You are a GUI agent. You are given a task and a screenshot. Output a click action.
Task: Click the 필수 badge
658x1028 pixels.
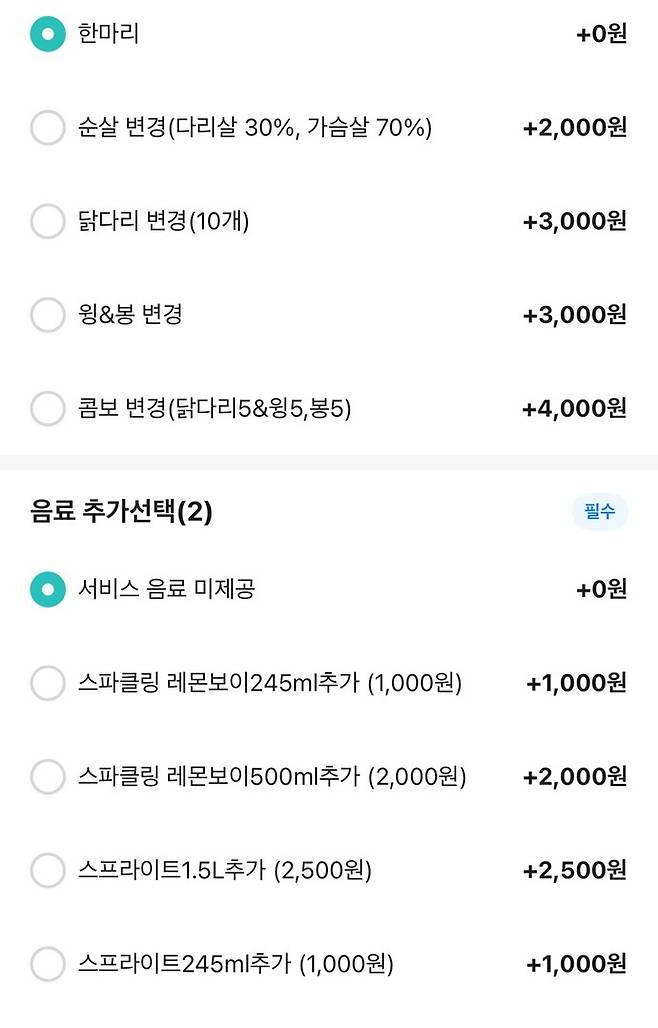click(599, 510)
